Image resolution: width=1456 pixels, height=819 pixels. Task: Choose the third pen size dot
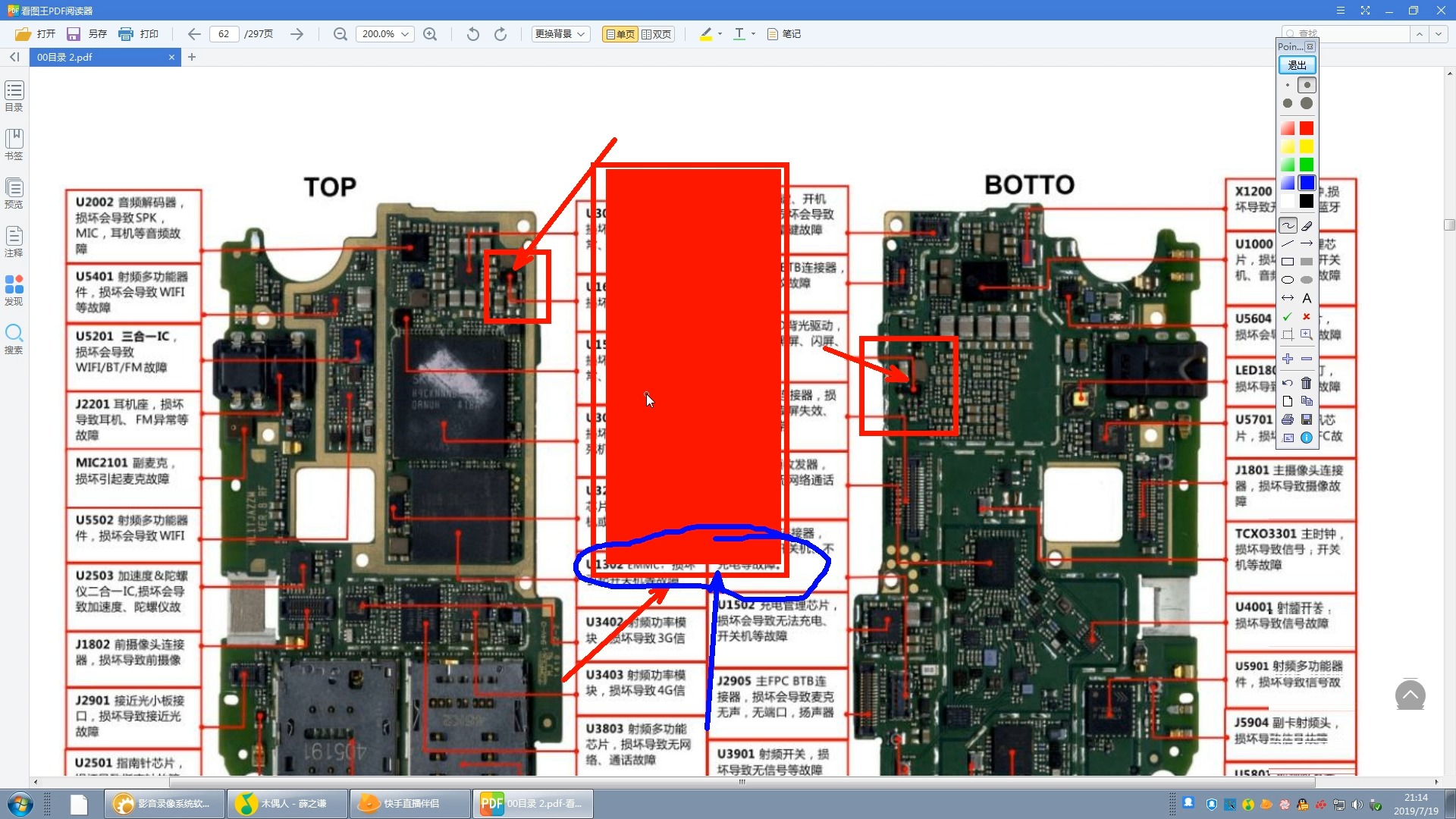point(1288,103)
